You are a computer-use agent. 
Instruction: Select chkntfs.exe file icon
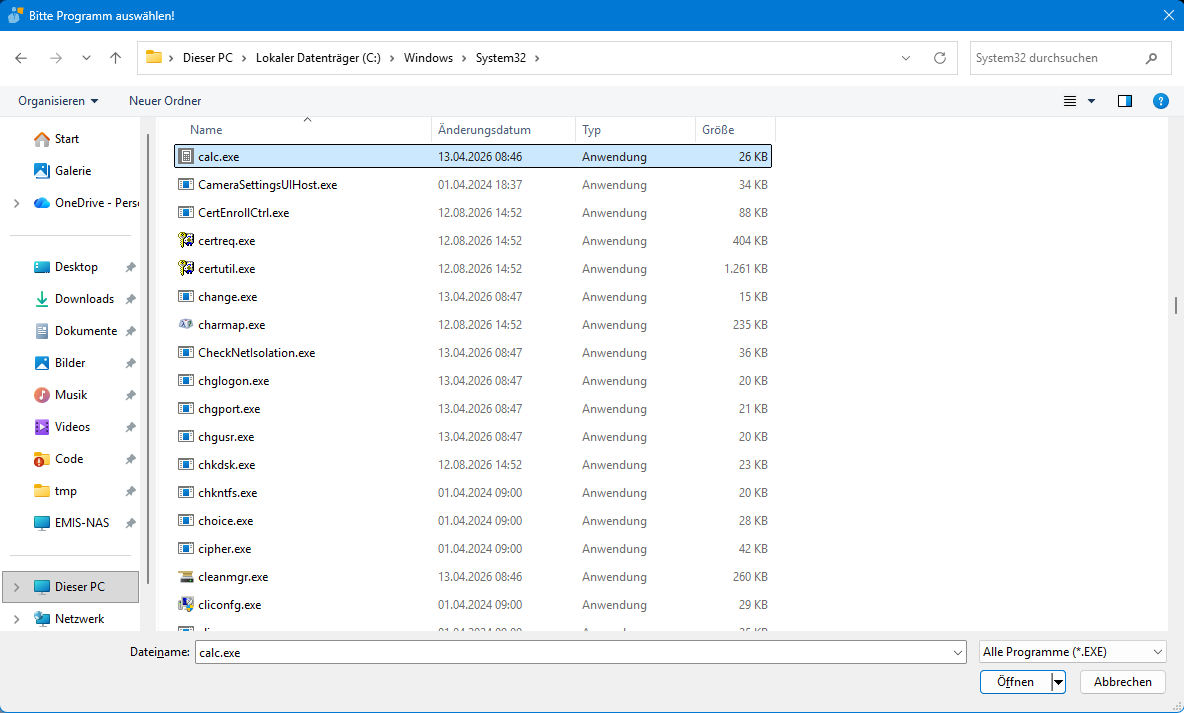tap(186, 492)
